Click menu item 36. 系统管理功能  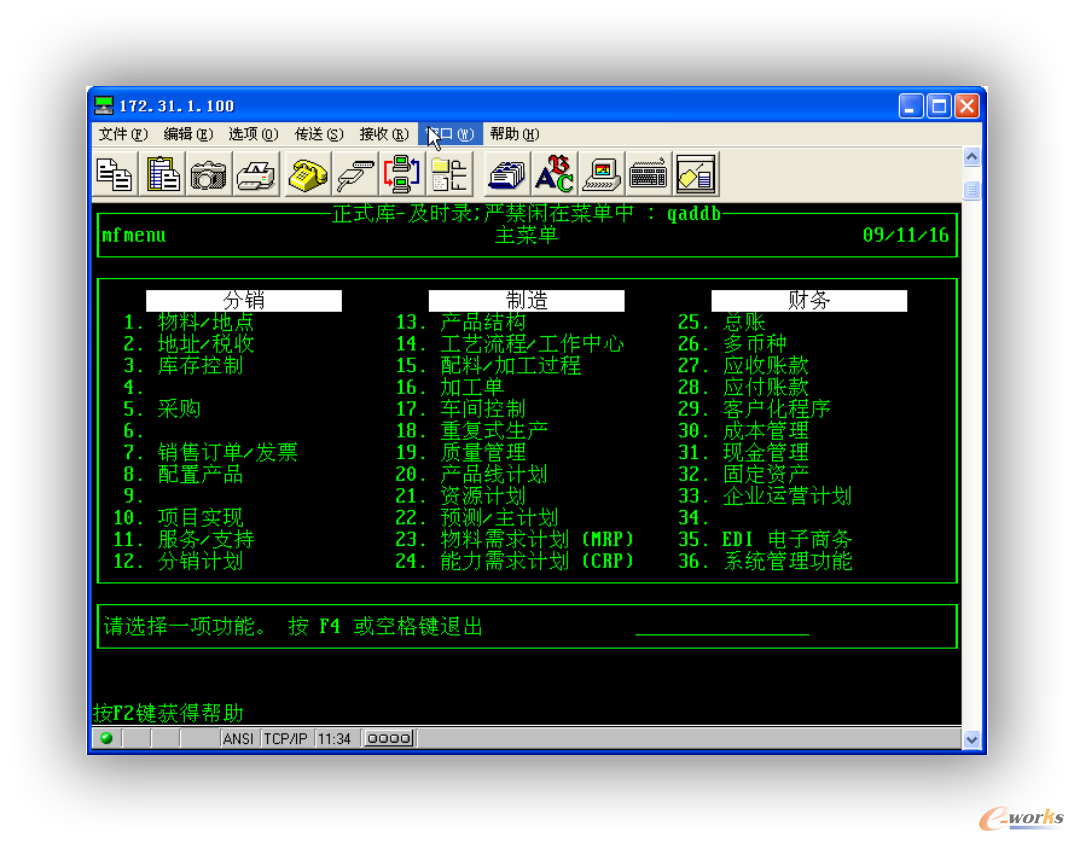tap(765, 562)
